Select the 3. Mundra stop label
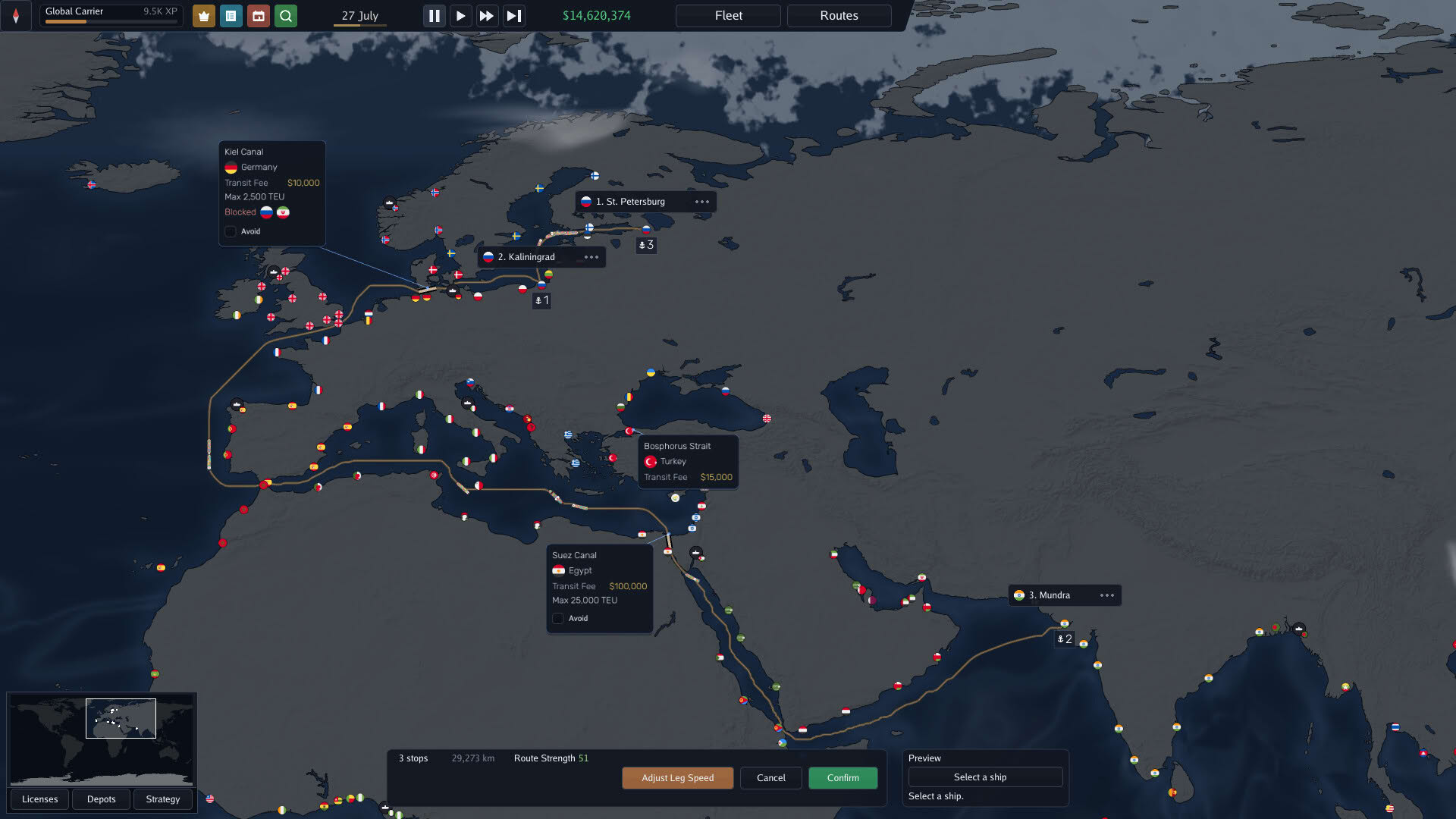Screen dimensions: 1456x819 click(1049, 595)
